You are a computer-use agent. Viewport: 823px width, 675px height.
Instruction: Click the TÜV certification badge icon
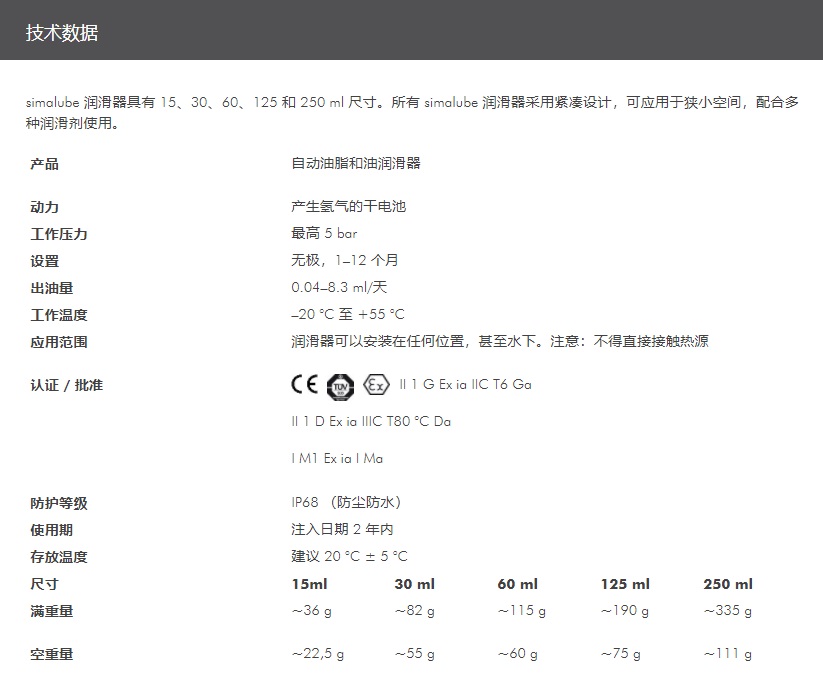pos(341,387)
